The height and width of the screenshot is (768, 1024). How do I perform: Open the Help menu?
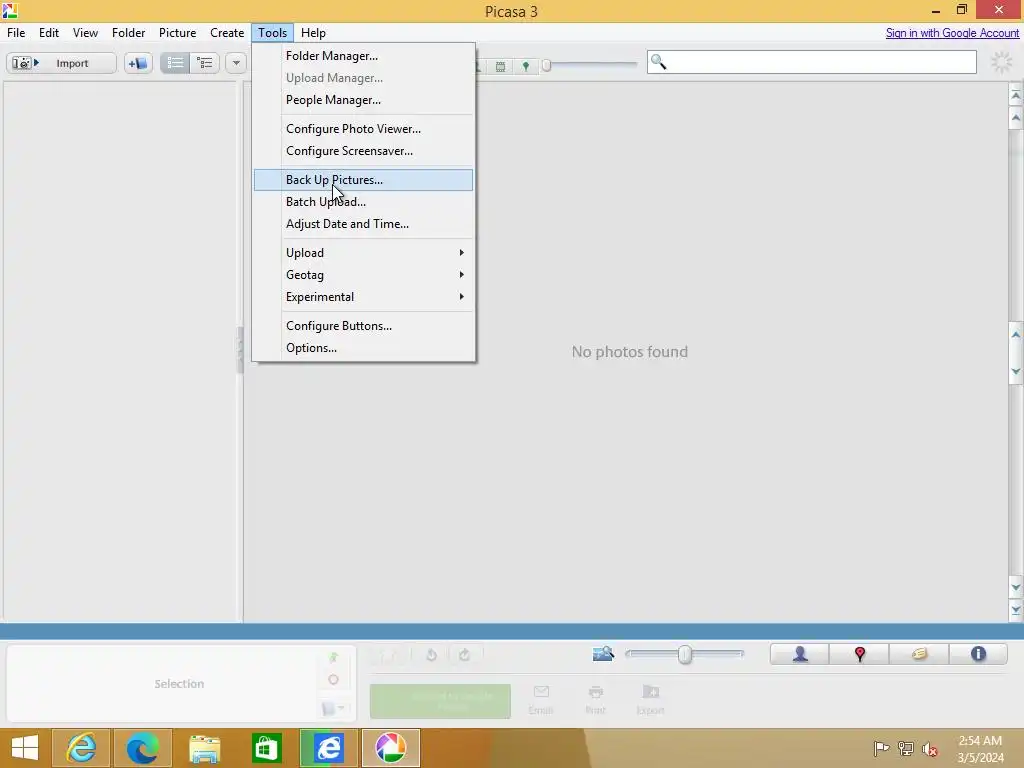click(313, 33)
